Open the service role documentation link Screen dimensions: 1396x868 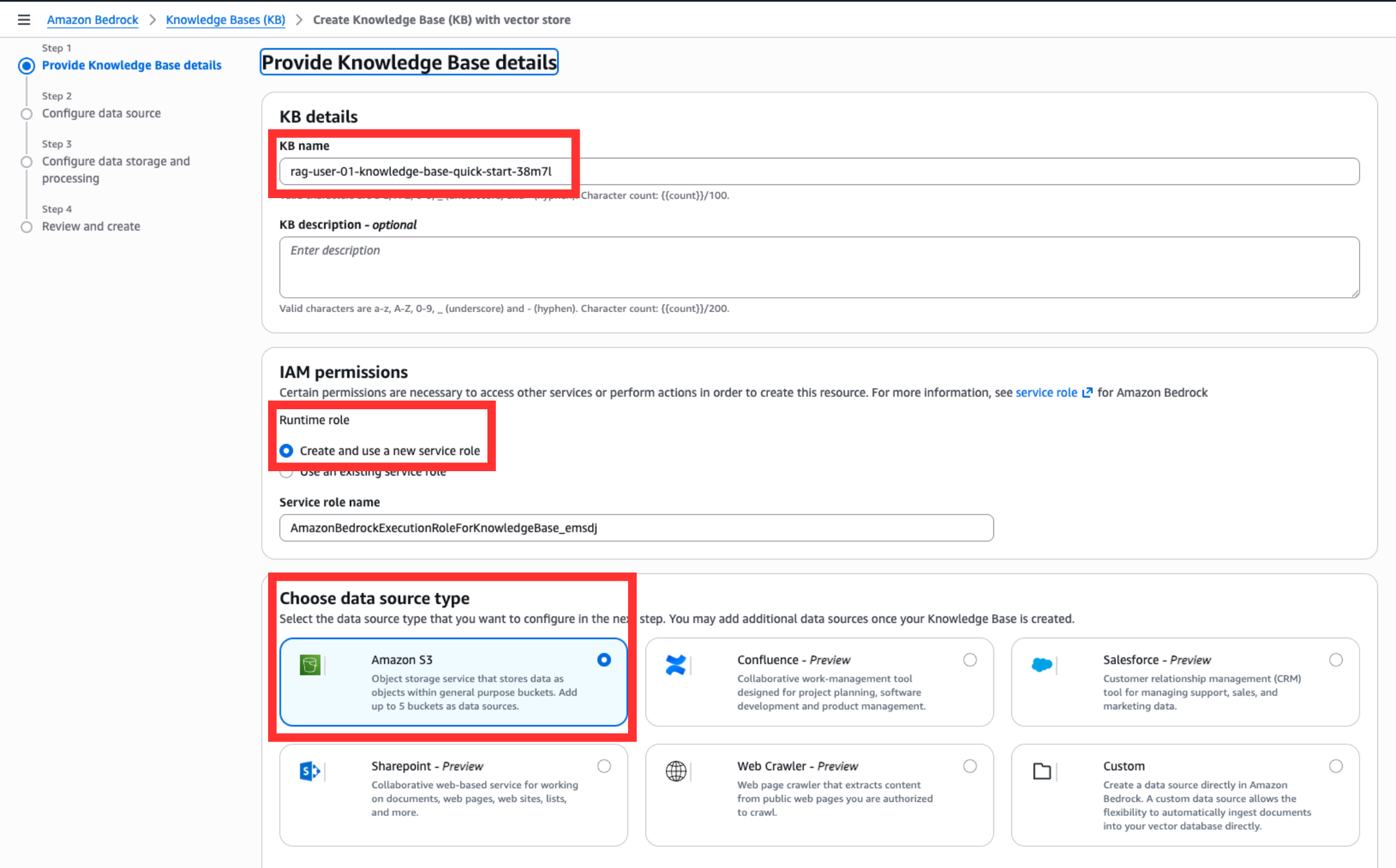point(1046,393)
